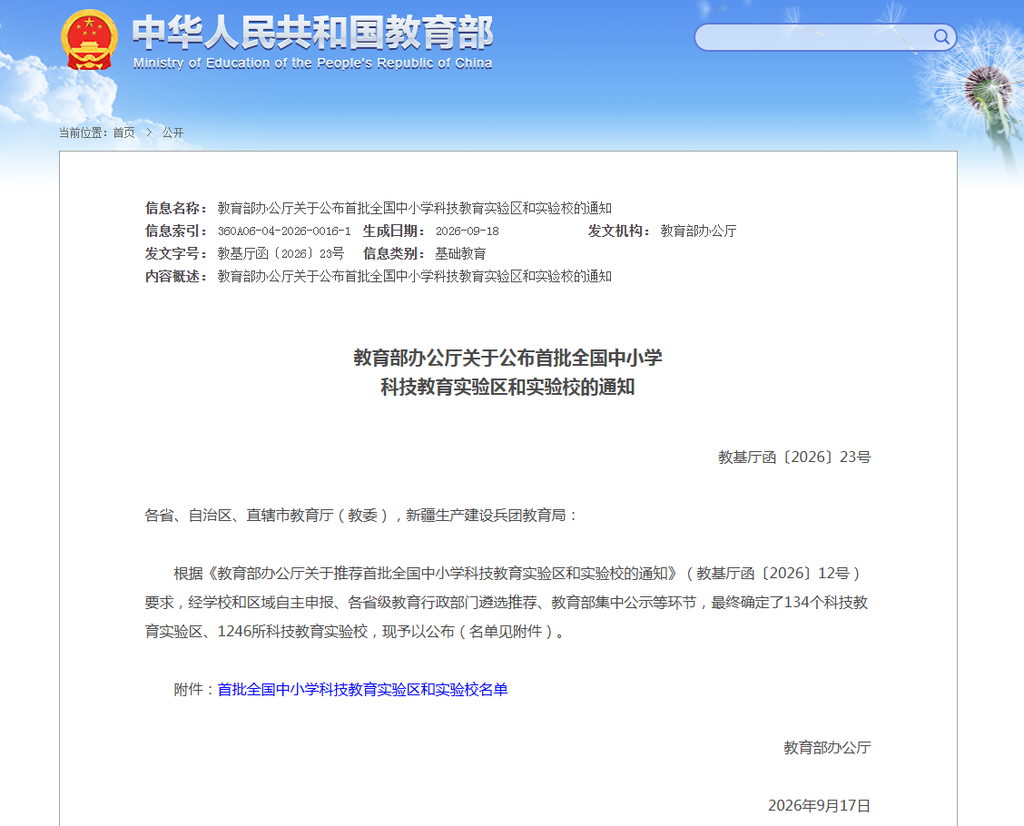Click the paragraph line starting with 根据
The image size is (1024, 826).
coord(517,573)
